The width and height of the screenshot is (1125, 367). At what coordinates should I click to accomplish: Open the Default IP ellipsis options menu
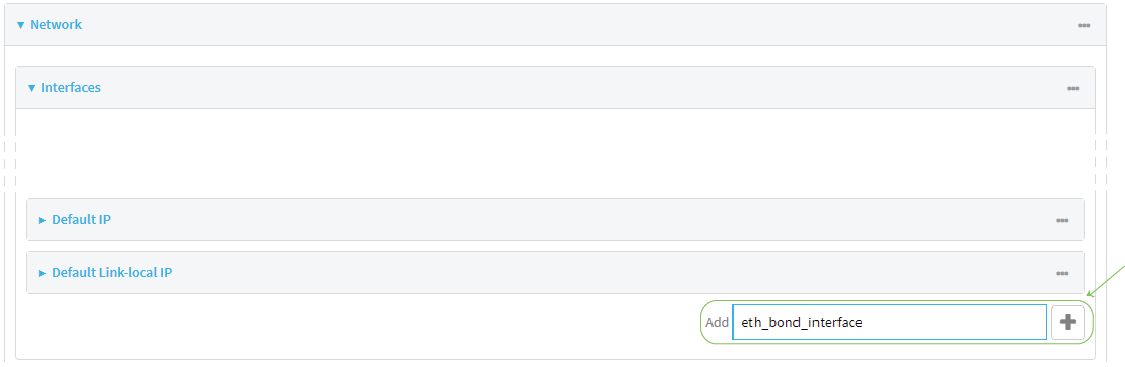tap(1062, 220)
